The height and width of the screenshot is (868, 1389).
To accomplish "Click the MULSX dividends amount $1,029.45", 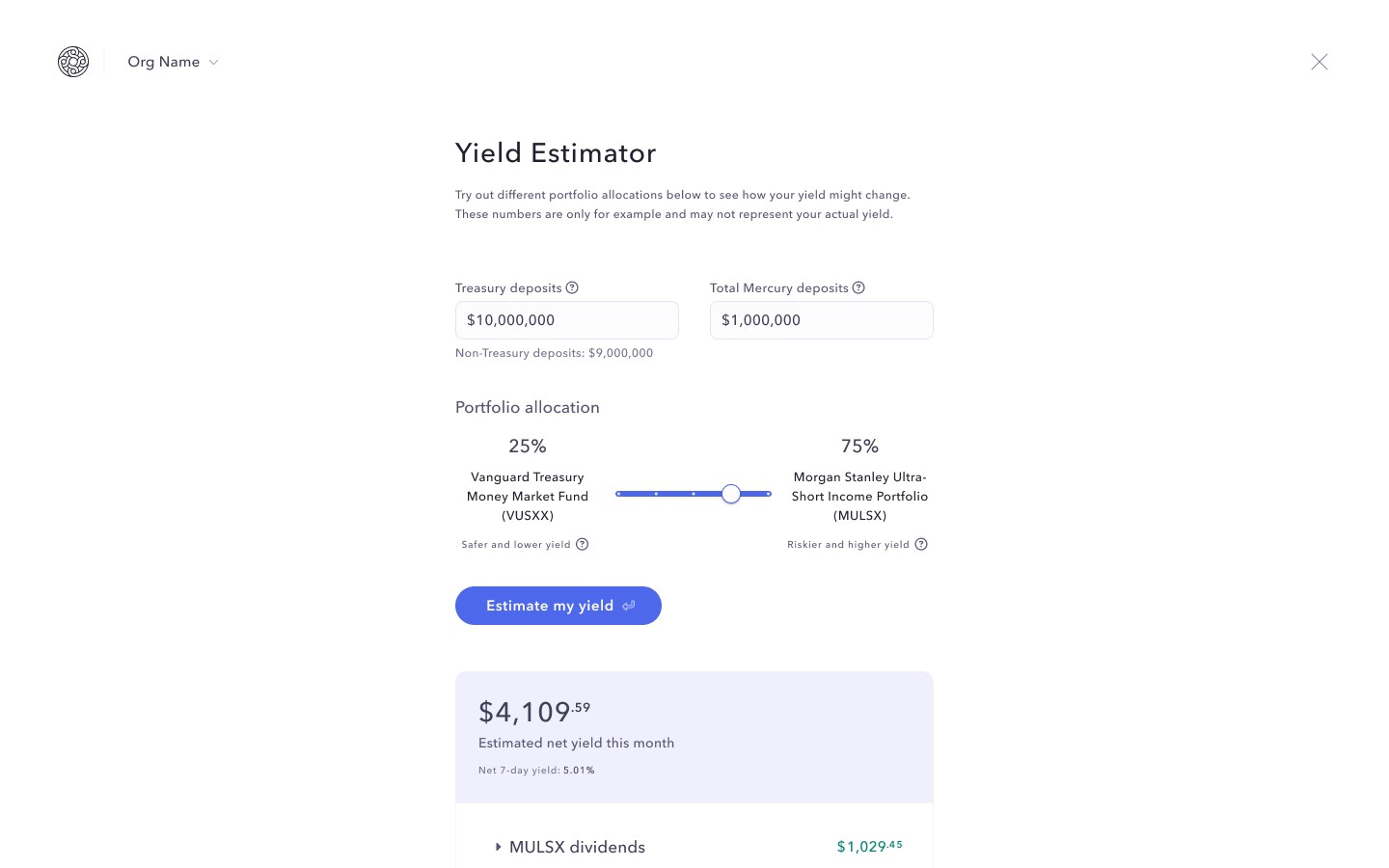I will 870,846.
